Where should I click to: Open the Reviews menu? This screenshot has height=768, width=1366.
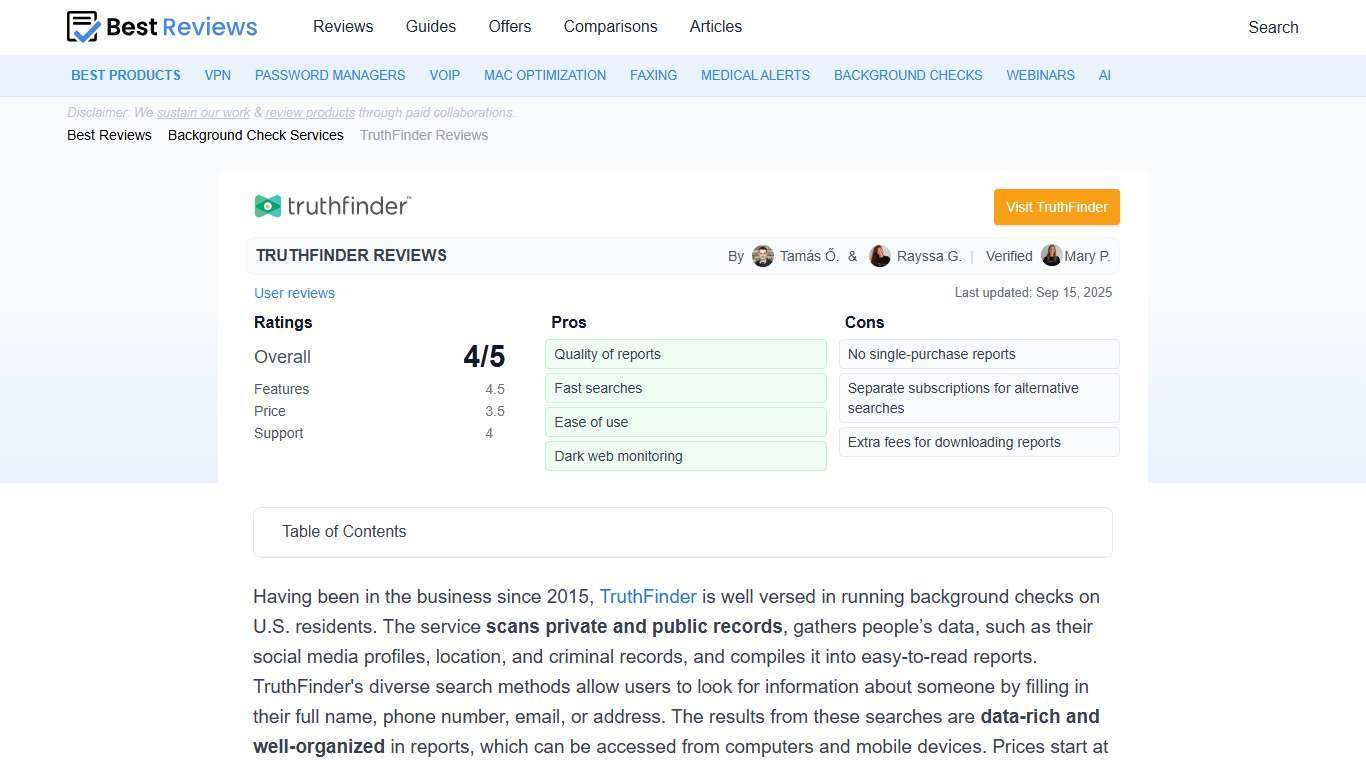(x=343, y=27)
